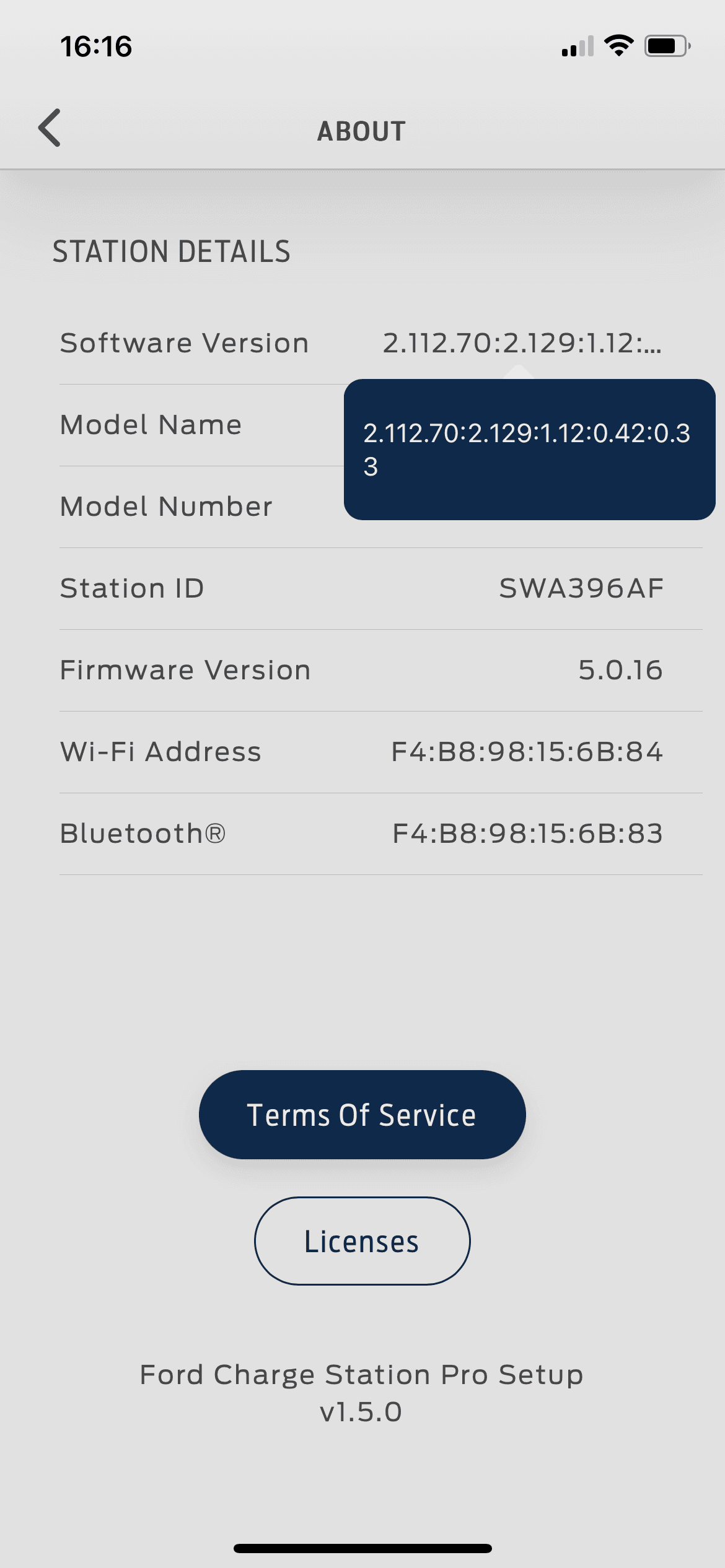Tap the ABOUT page title
This screenshot has height=1568, width=725.
362,131
